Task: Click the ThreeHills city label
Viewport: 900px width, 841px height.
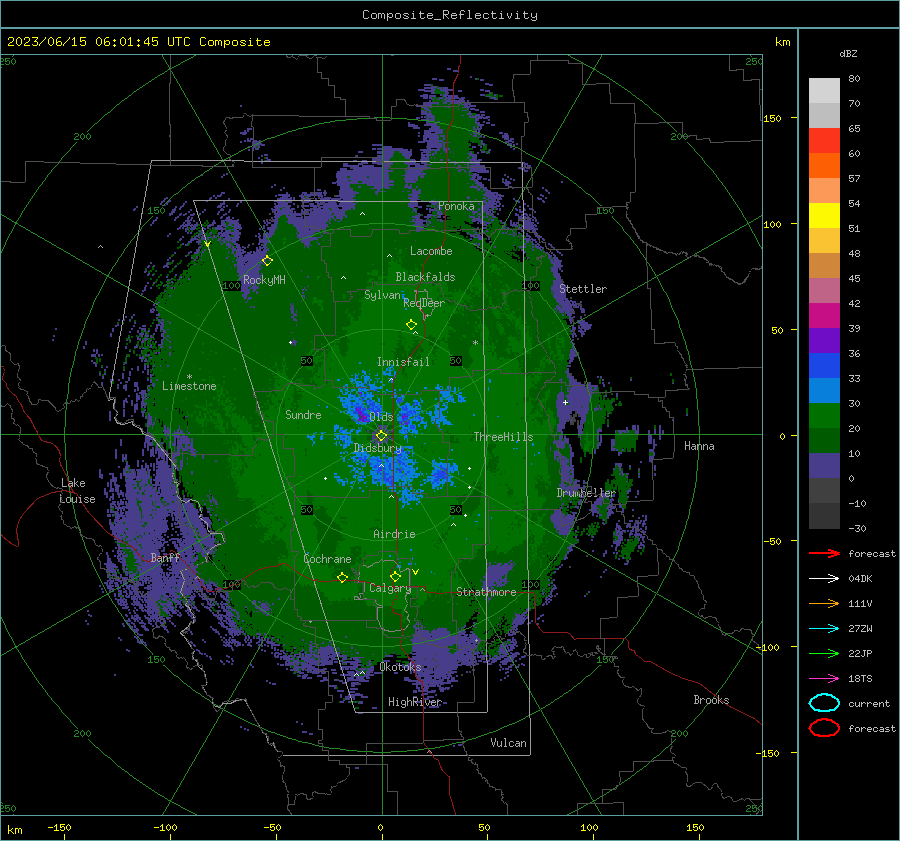Action: [x=503, y=437]
